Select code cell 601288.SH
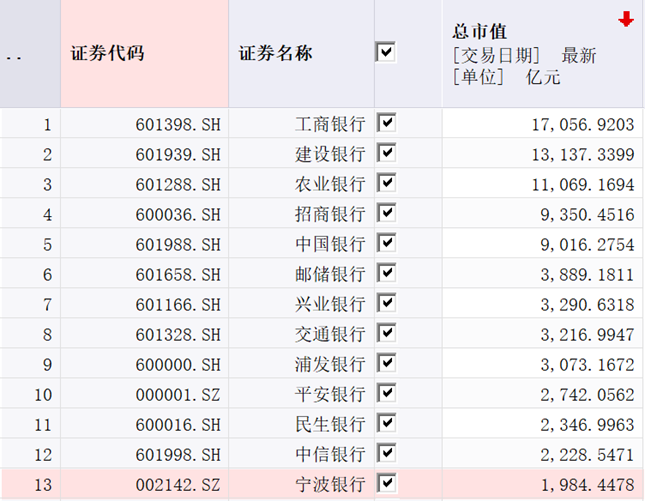The image size is (645, 501). point(144,184)
